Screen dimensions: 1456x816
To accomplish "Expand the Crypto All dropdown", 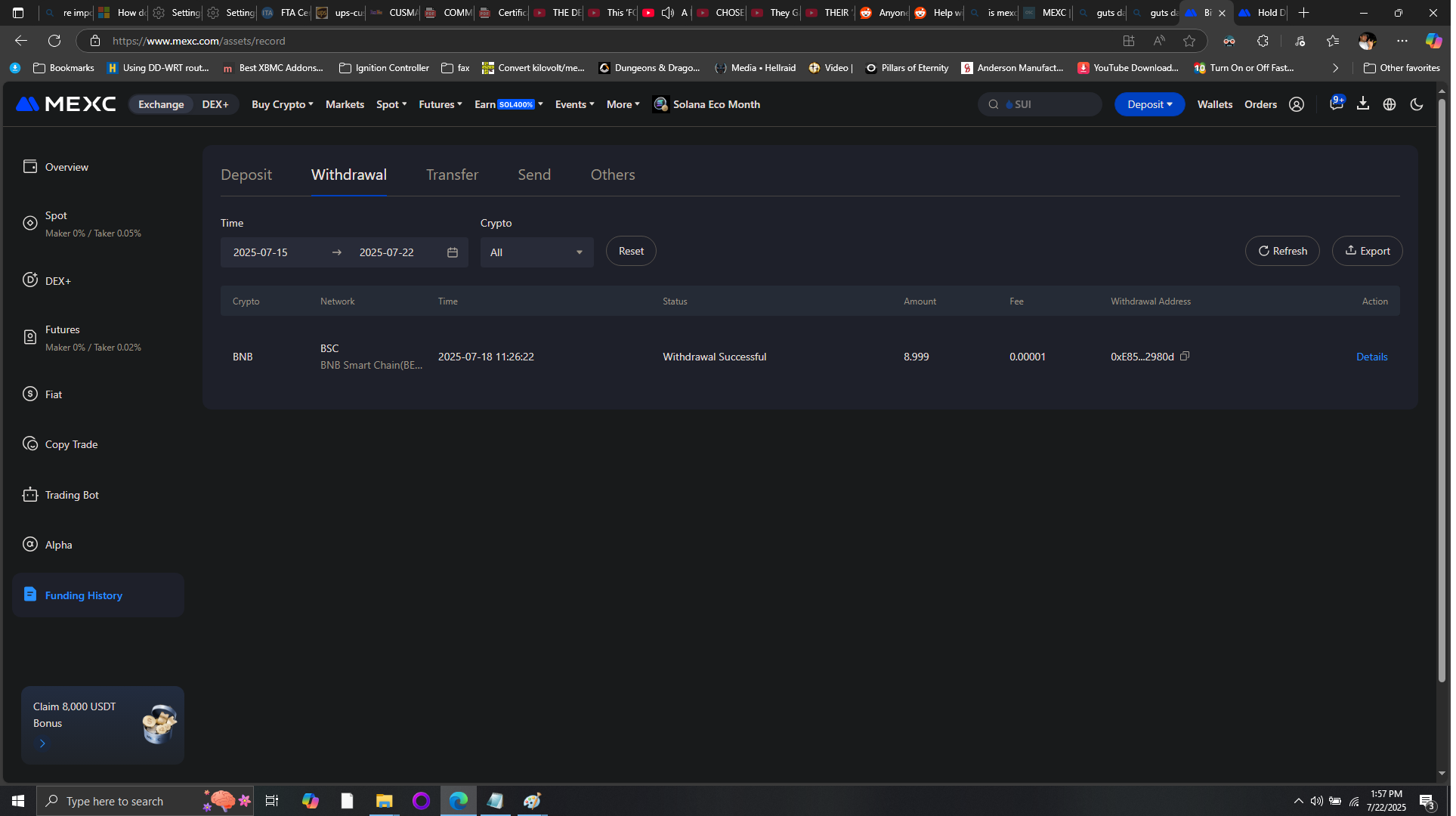I will coord(539,253).
